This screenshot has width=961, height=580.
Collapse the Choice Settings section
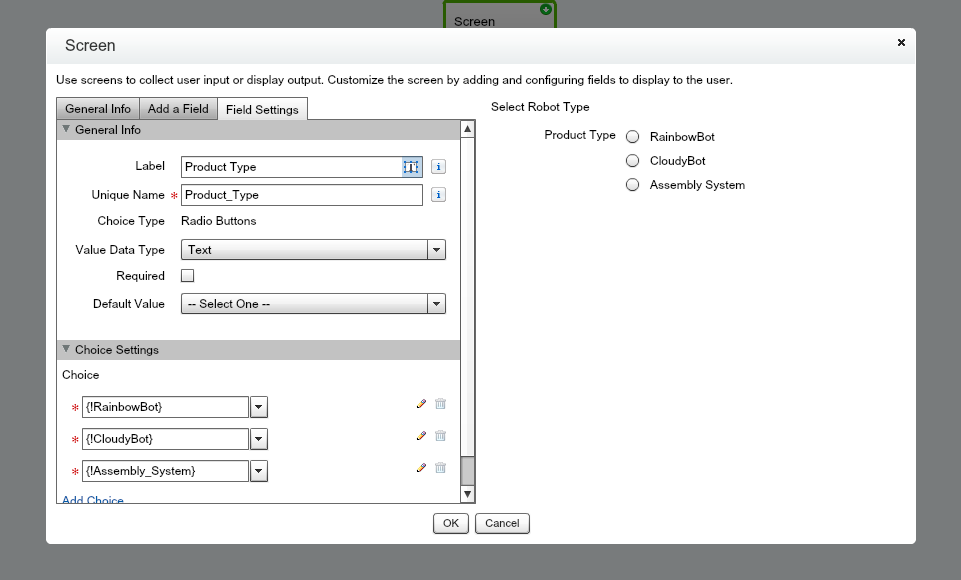pos(66,349)
